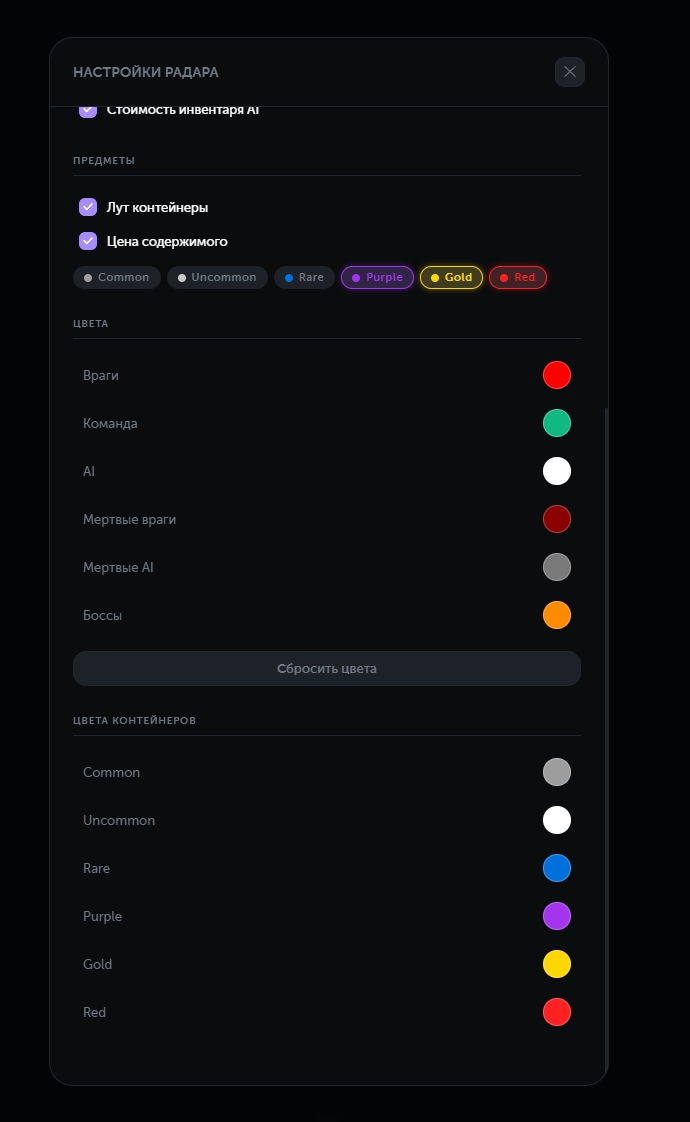Click the Red rarity filter chip

click(518, 277)
